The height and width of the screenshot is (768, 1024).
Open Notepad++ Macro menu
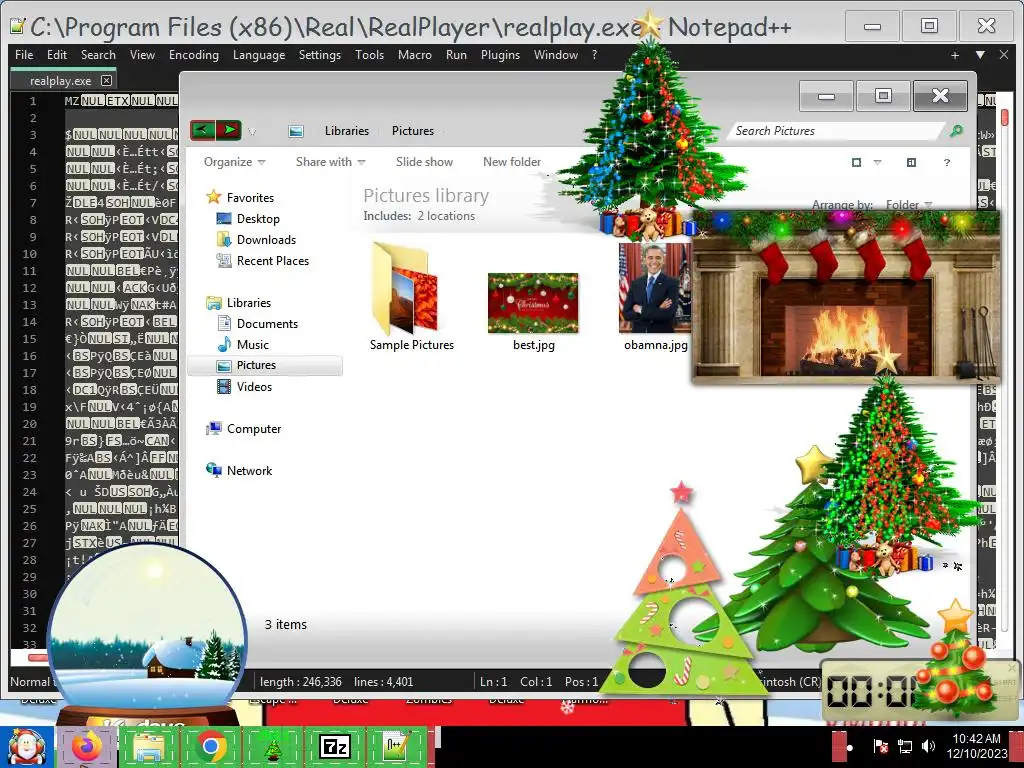point(415,55)
